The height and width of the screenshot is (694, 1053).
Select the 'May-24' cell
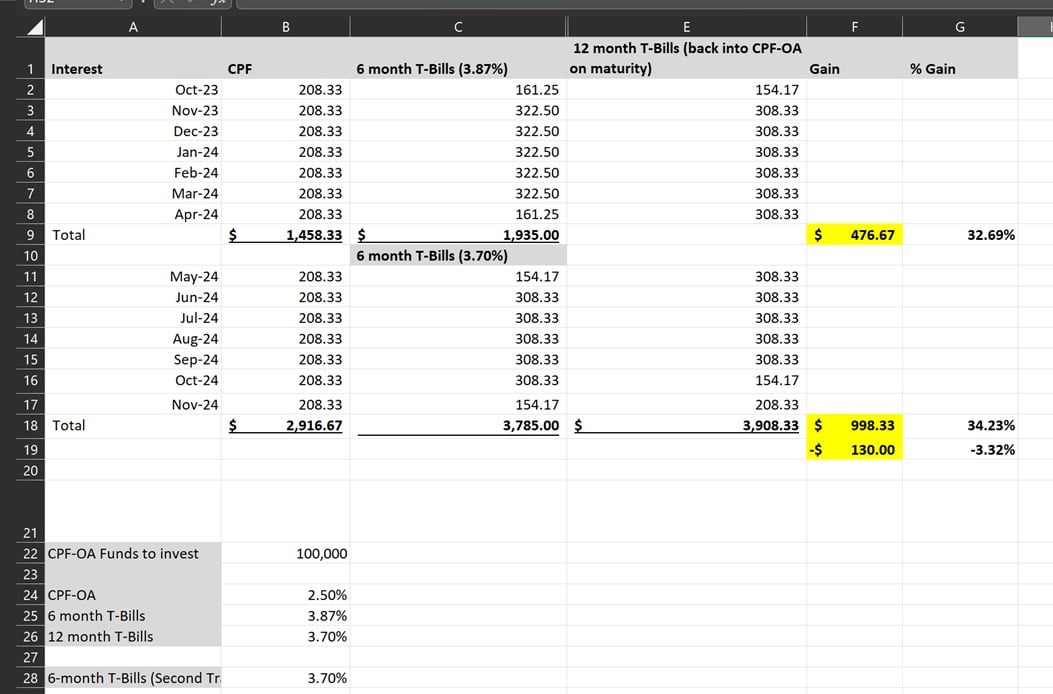click(x=133, y=277)
